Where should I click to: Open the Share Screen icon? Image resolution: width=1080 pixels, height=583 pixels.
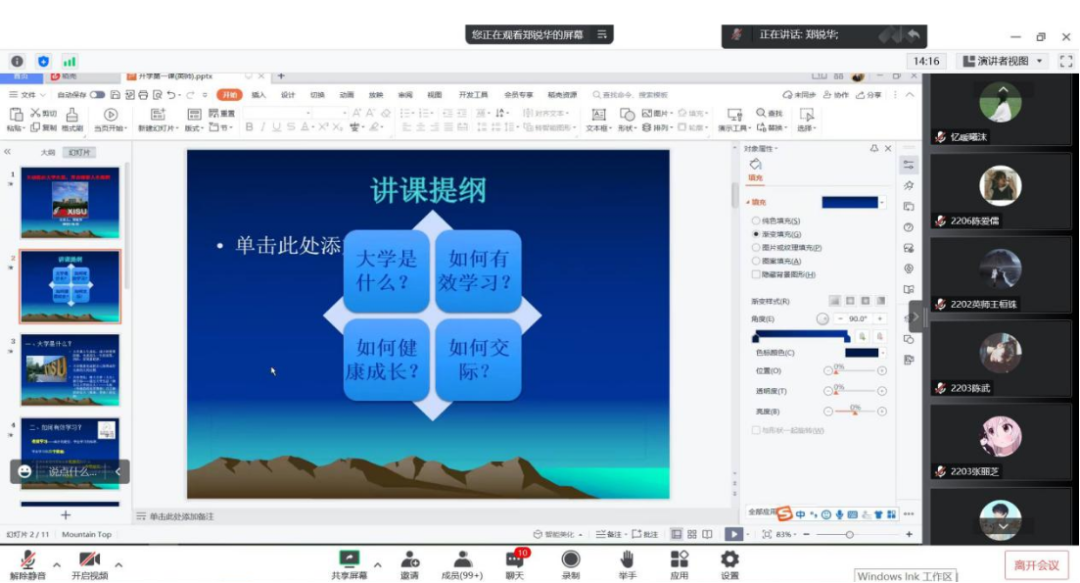(x=349, y=559)
